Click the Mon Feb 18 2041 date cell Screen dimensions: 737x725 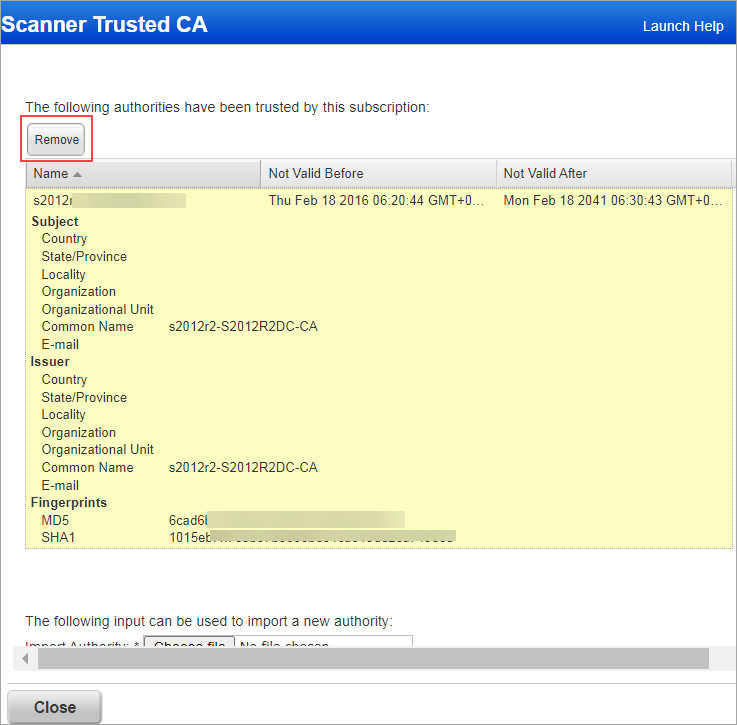[613, 200]
